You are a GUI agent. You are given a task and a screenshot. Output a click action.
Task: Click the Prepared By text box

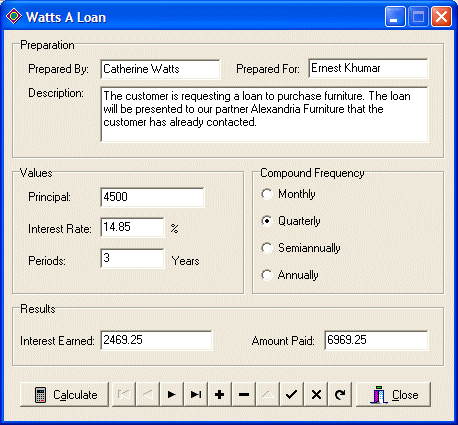click(x=160, y=69)
